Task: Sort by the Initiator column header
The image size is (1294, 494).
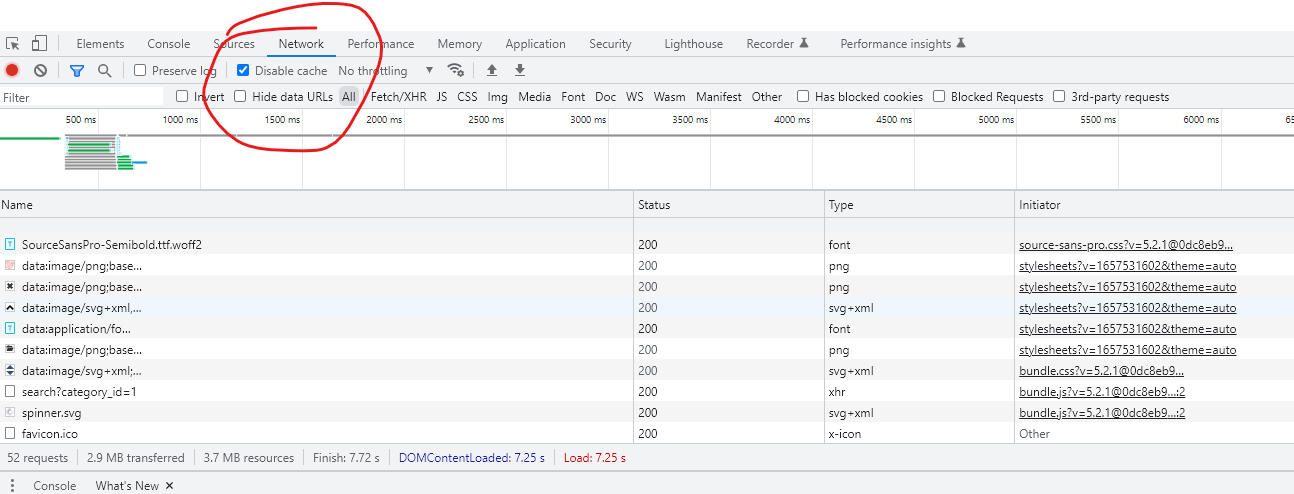Action: (1155, 204)
